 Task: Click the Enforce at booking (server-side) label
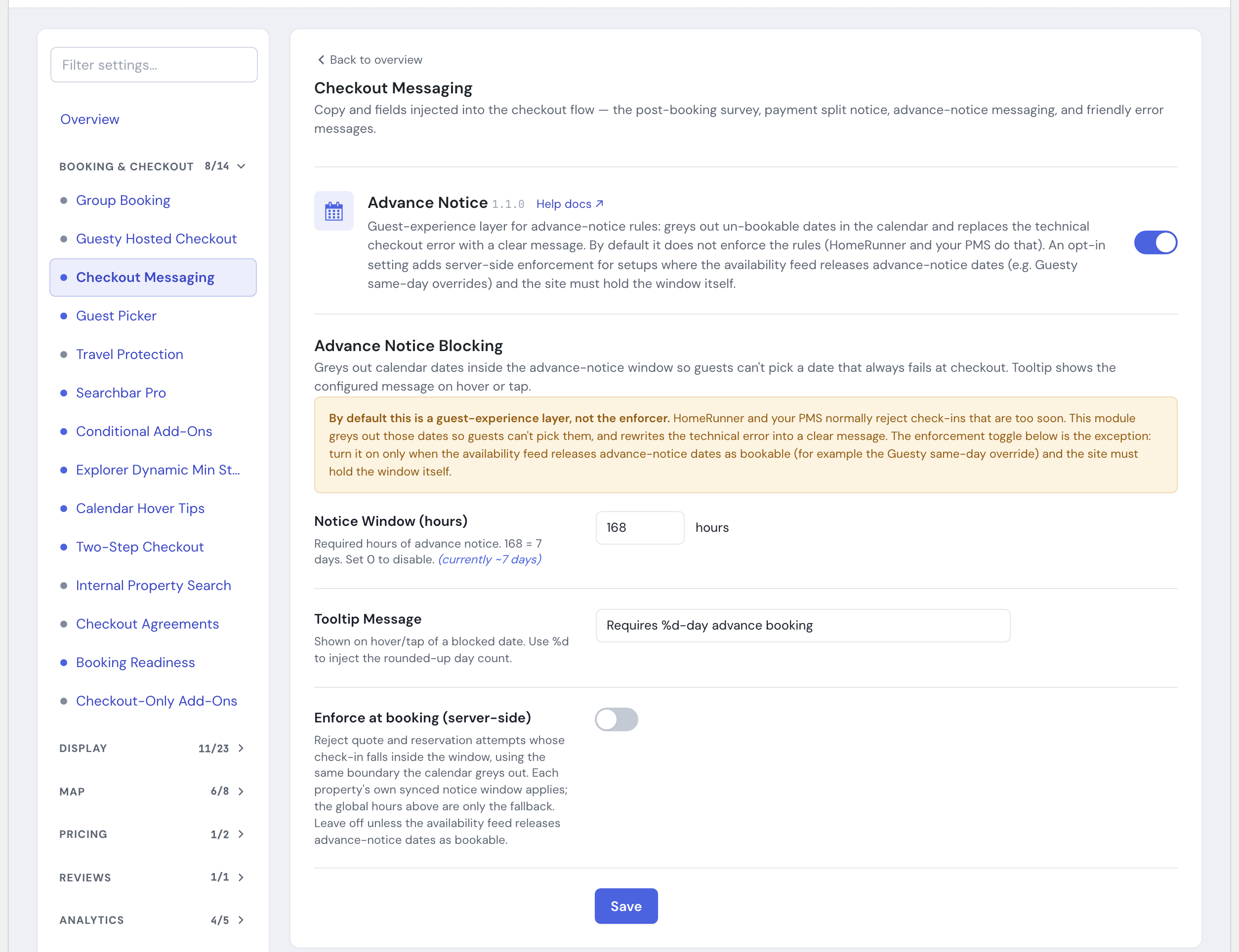click(x=422, y=717)
